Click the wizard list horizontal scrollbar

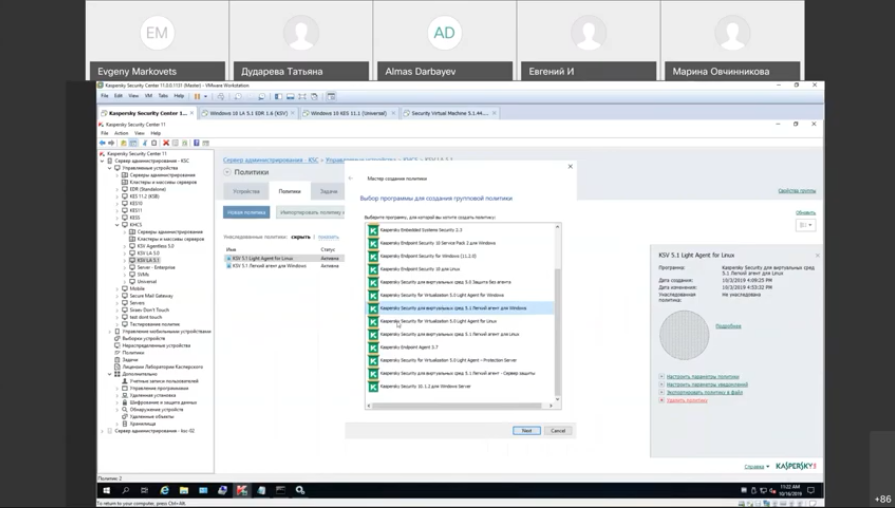pos(457,406)
